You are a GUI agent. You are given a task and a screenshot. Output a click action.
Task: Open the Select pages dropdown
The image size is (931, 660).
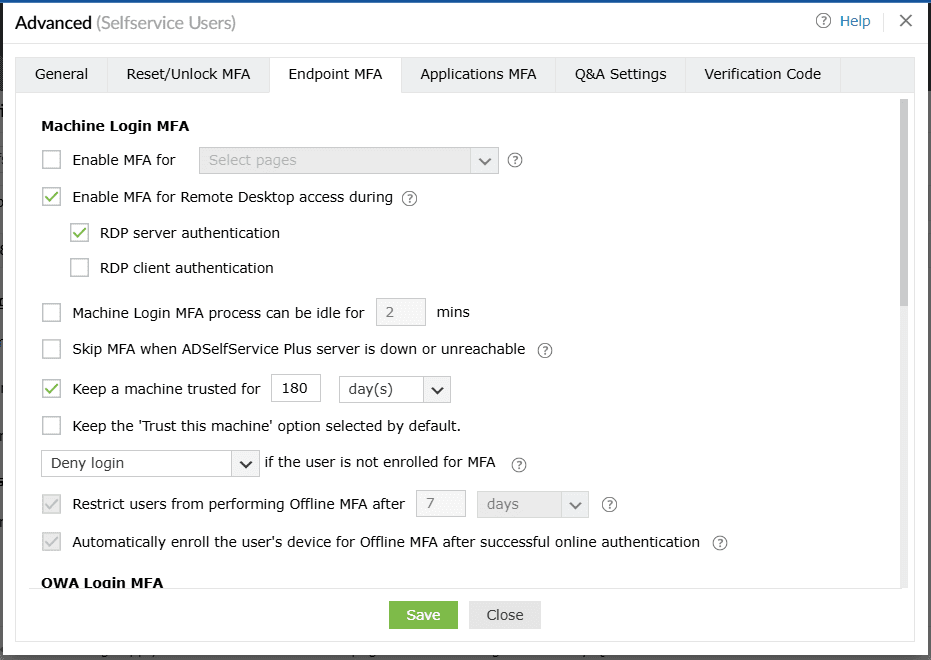point(349,160)
